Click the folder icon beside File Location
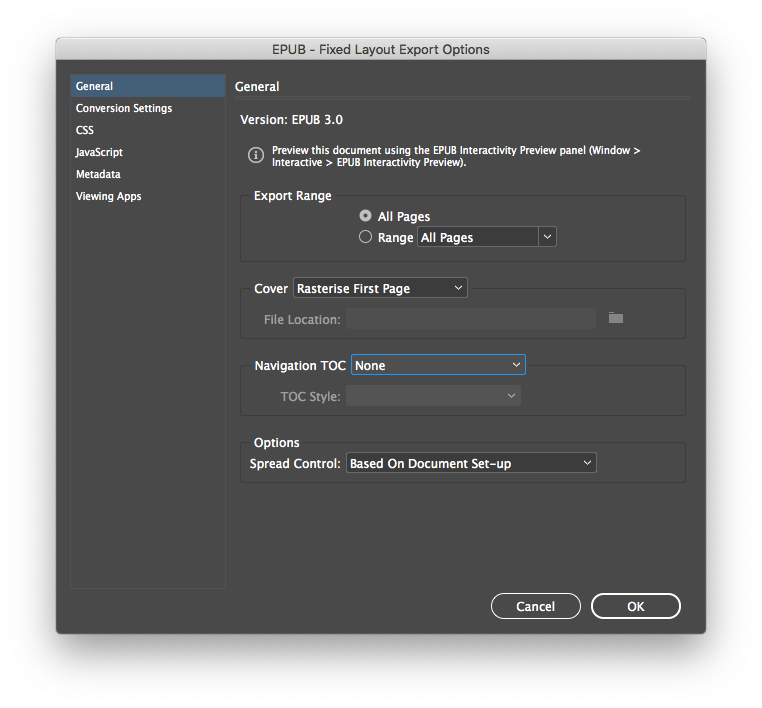Image resolution: width=762 pixels, height=708 pixels. [x=616, y=318]
